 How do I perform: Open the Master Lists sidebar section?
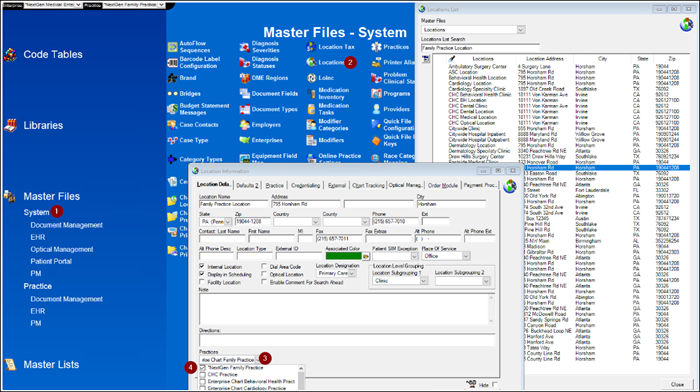(x=51, y=365)
